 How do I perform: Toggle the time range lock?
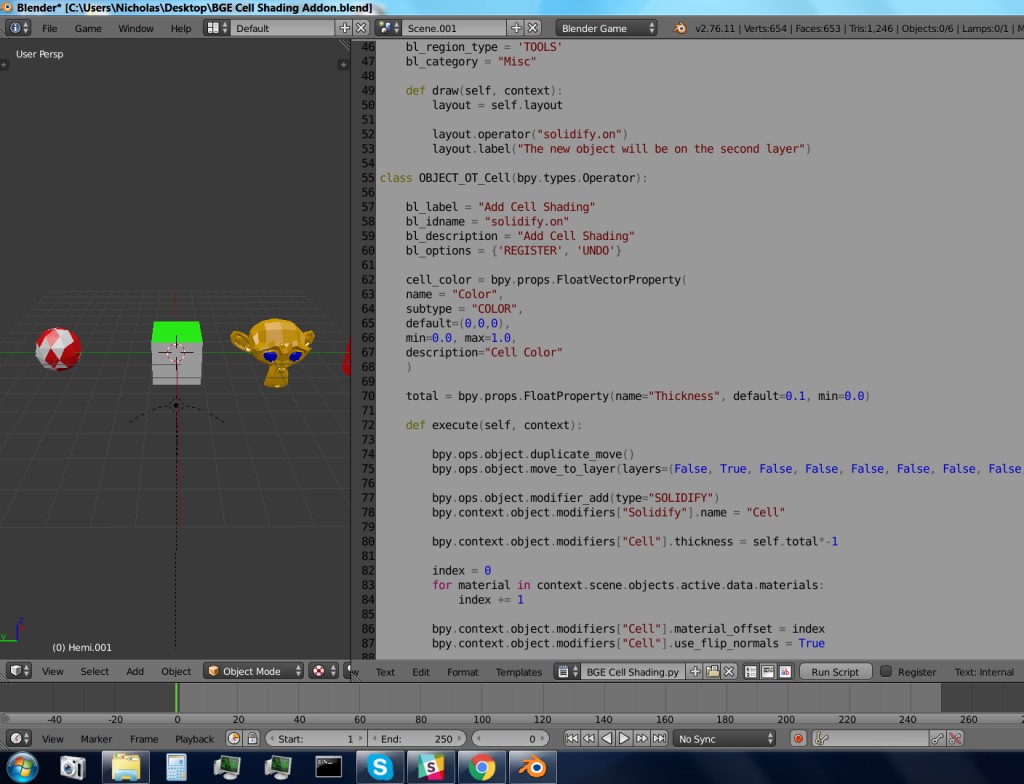tap(252, 738)
